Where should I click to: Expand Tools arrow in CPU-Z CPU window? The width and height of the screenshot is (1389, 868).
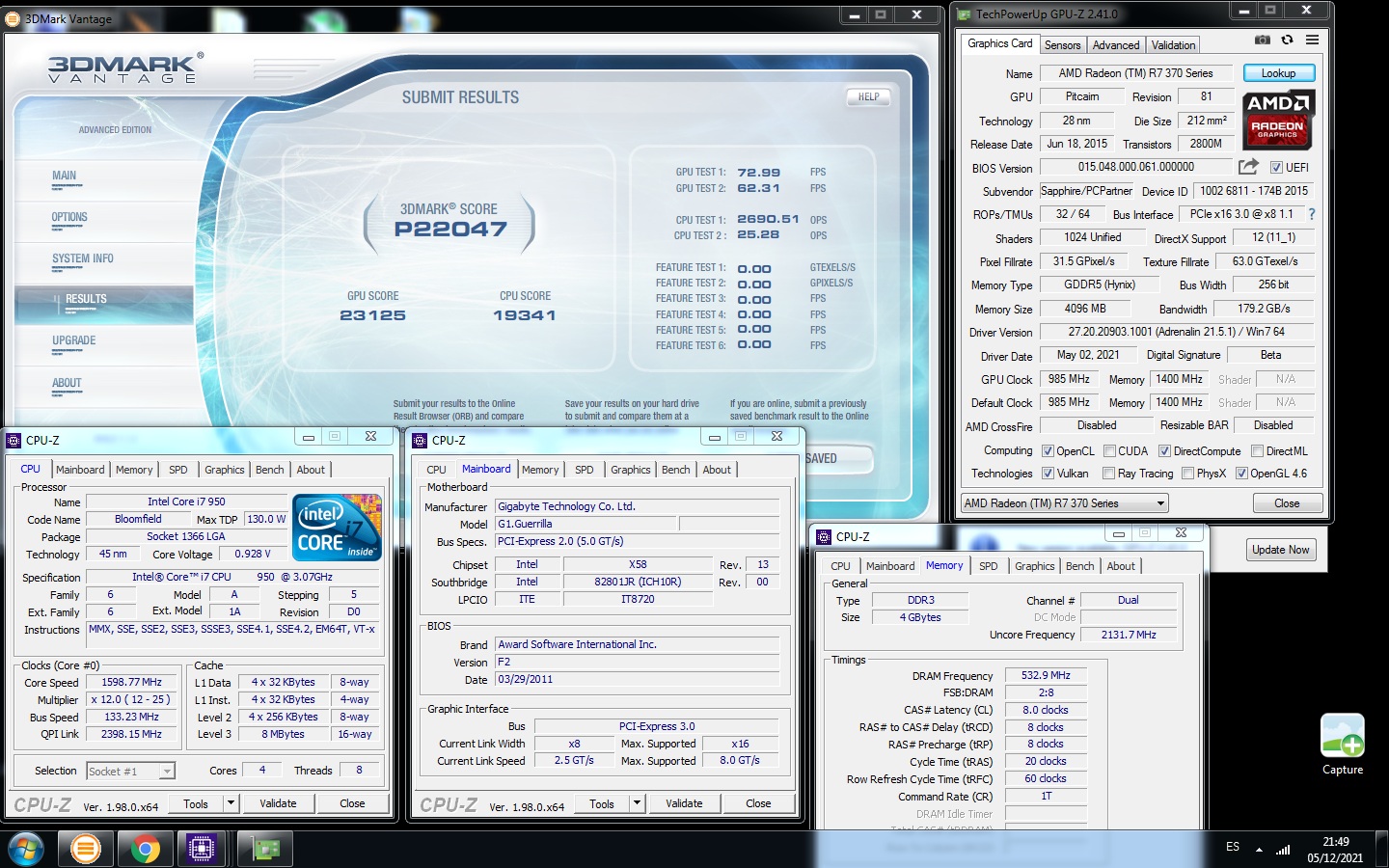(231, 803)
